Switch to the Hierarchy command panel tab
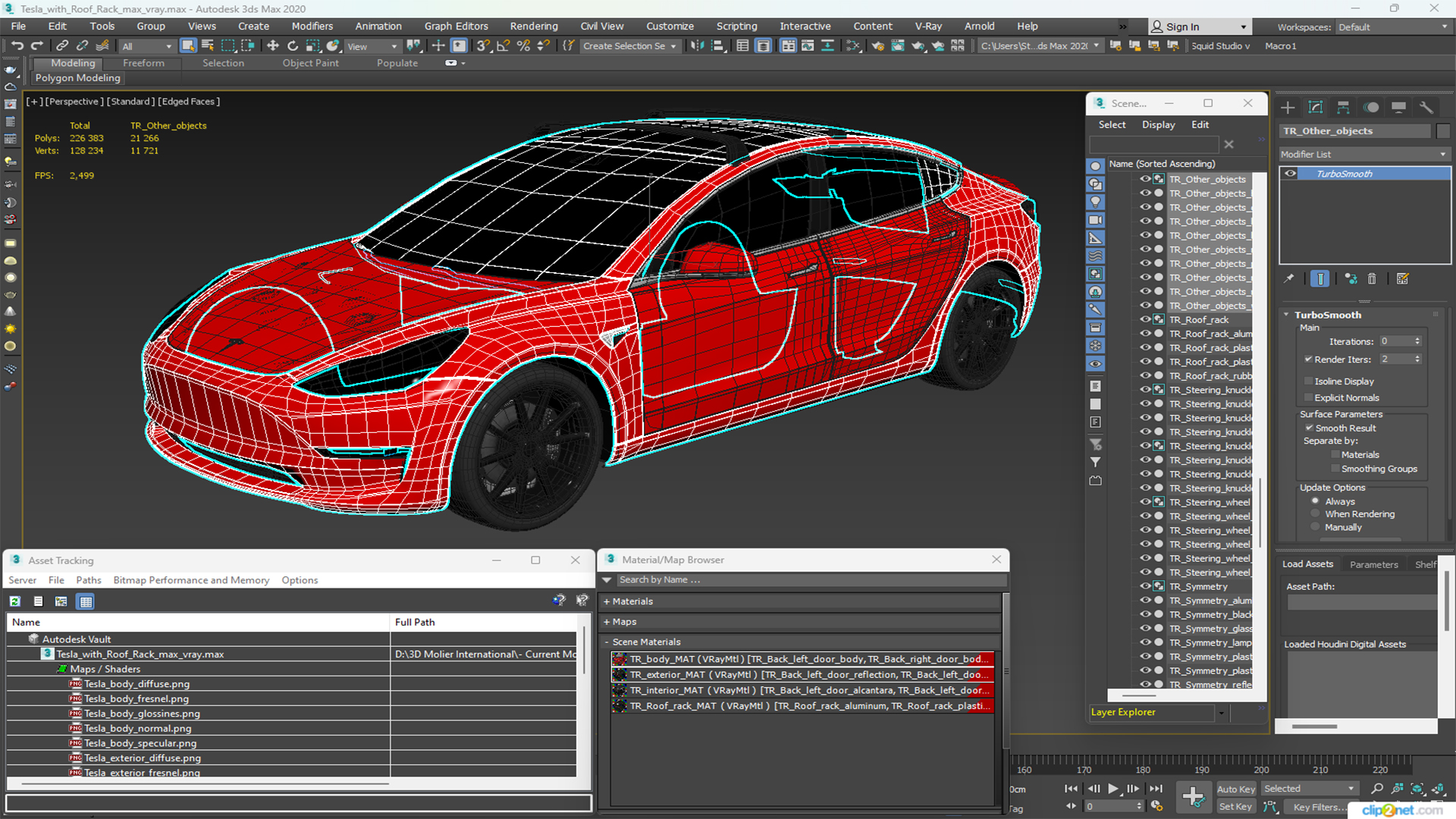The width and height of the screenshot is (1456, 819). pyautogui.click(x=1343, y=108)
